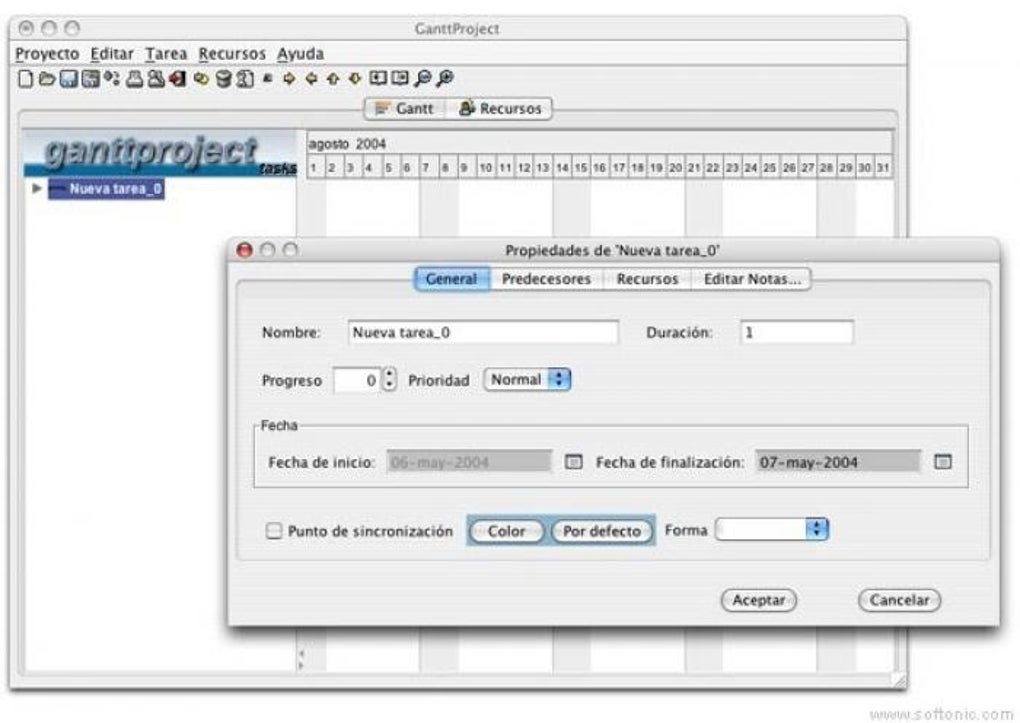Viewport: 1020px width, 723px height.
Task: Click the yellow new task icon
Action: click(x=201, y=79)
